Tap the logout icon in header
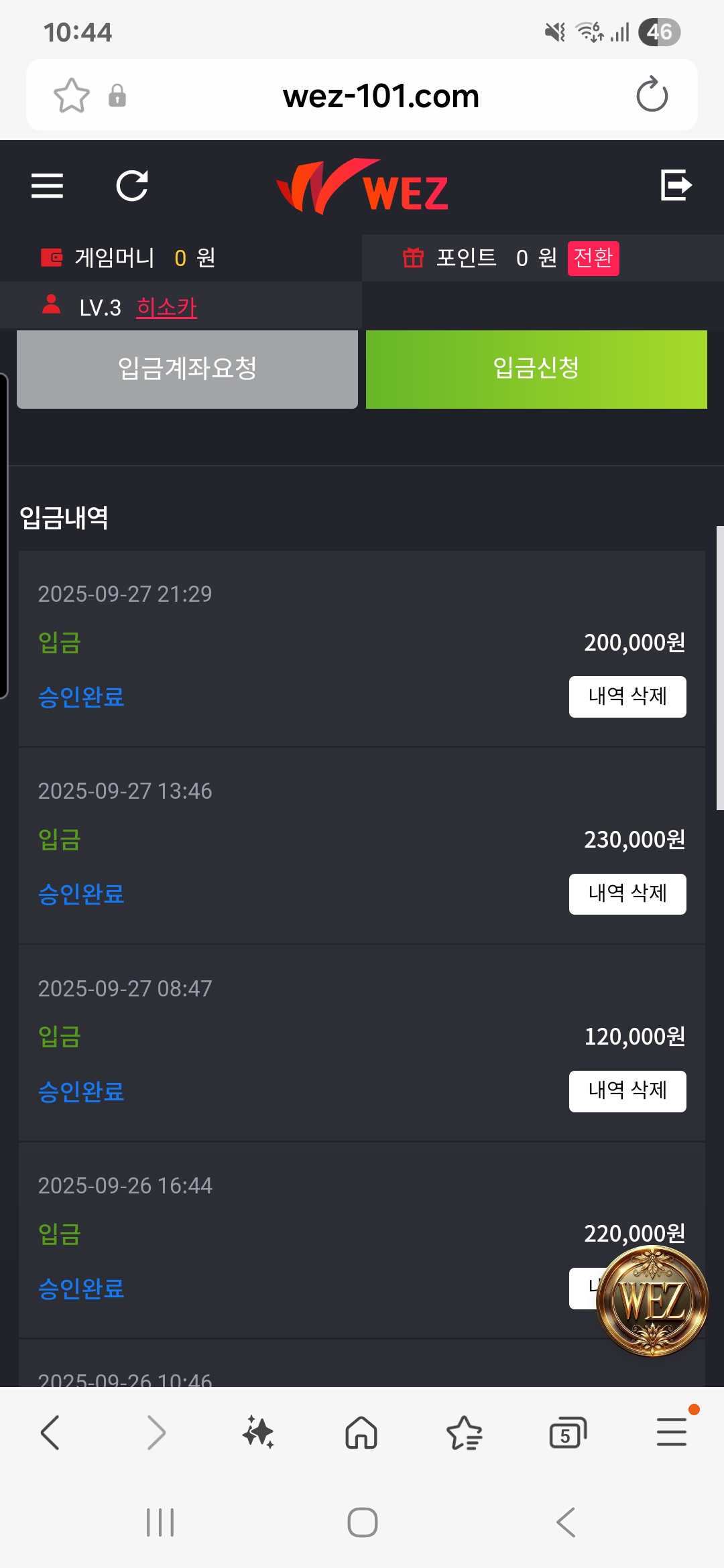Screen dimensions: 724x1568 point(676,186)
